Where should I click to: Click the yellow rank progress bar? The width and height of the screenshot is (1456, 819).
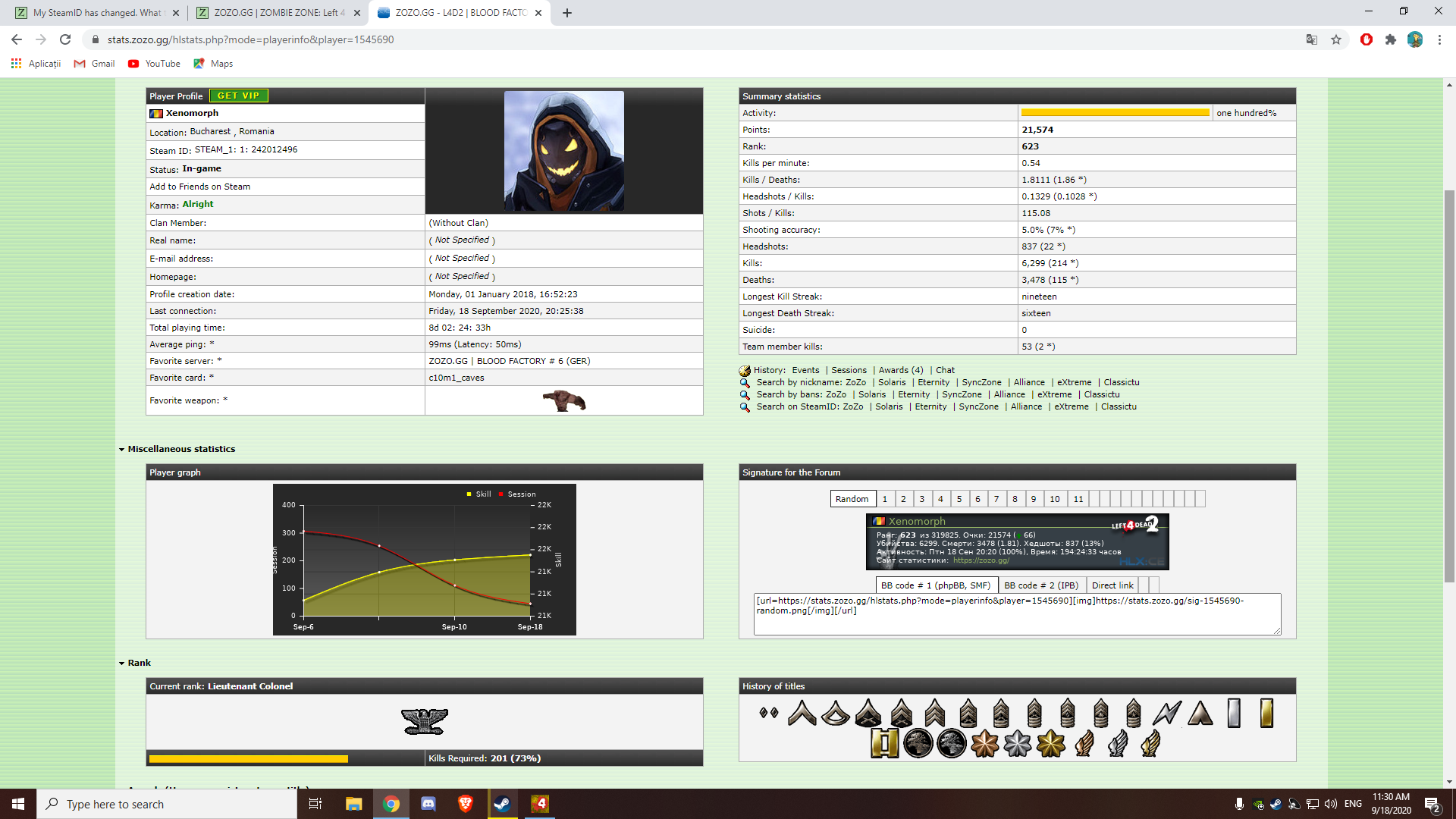point(248,758)
